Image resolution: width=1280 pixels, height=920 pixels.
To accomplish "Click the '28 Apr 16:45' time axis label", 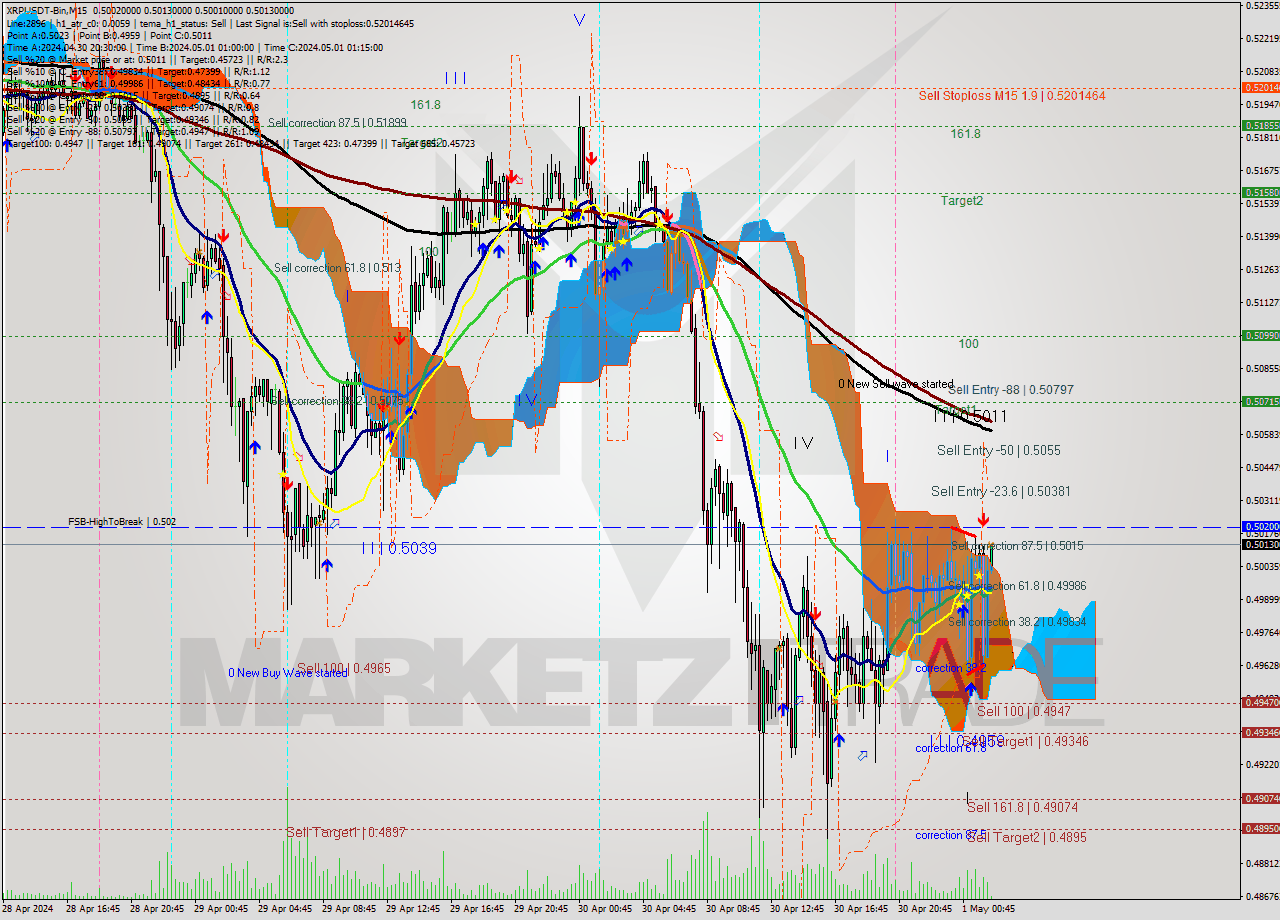I will click(x=94, y=909).
